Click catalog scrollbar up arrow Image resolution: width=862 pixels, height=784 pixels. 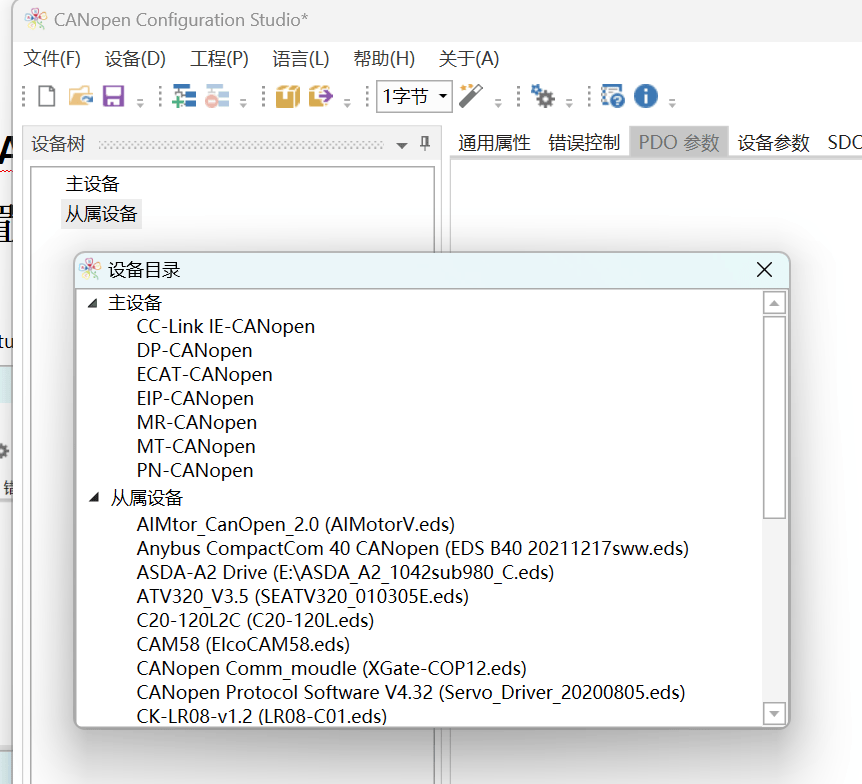774,303
